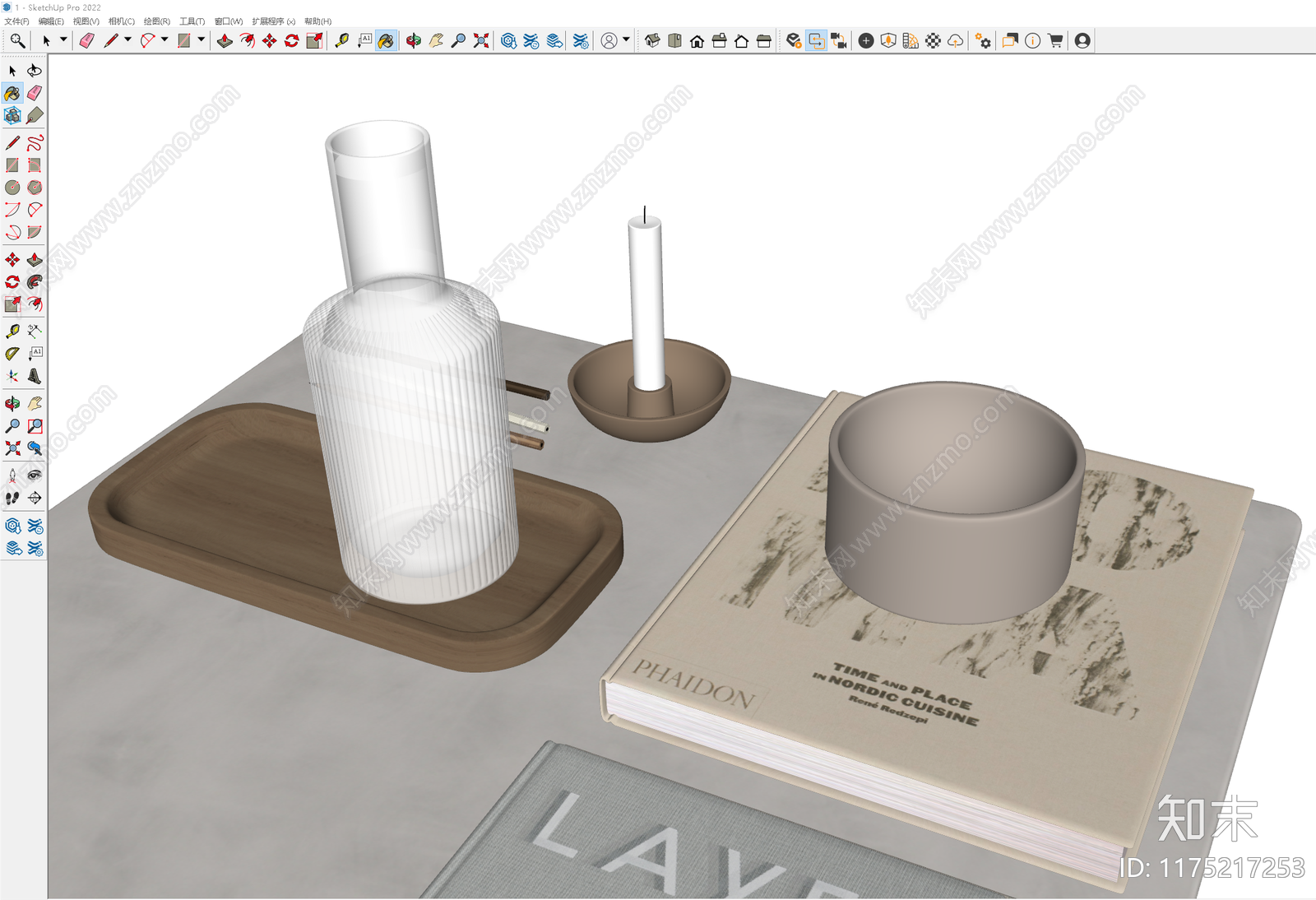Select Pie tool in left toolbar

coord(35,232)
